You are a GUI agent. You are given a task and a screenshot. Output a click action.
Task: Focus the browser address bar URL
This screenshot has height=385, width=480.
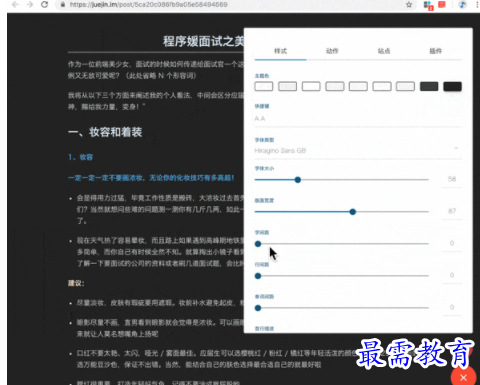pos(149,5)
